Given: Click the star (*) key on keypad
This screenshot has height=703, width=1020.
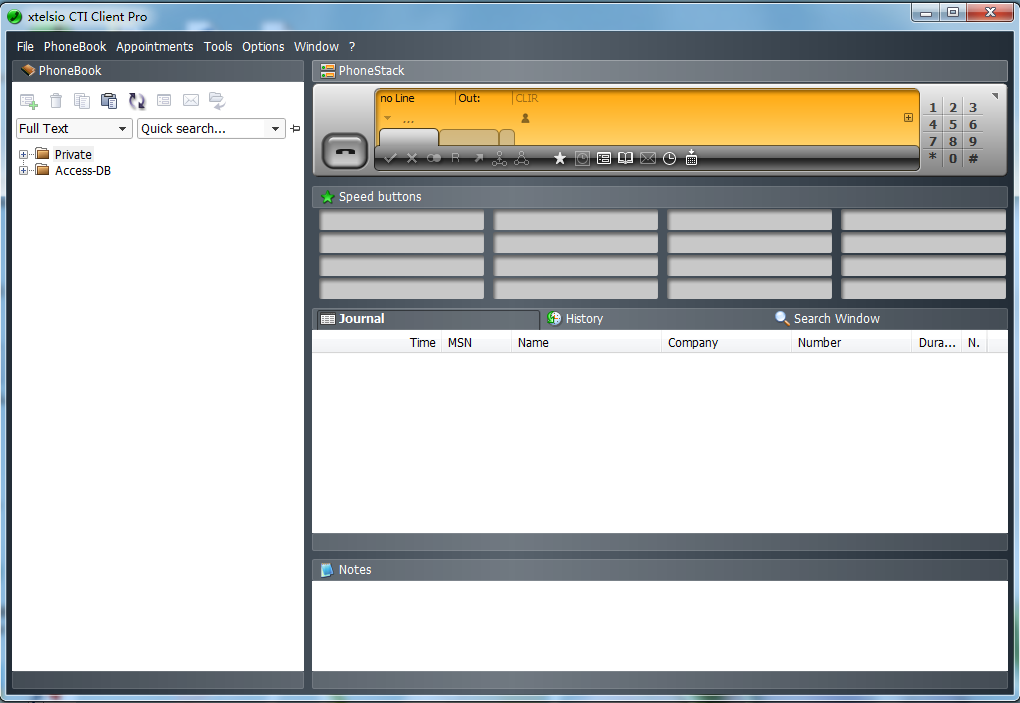Looking at the screenshot, I should (933, 157).
